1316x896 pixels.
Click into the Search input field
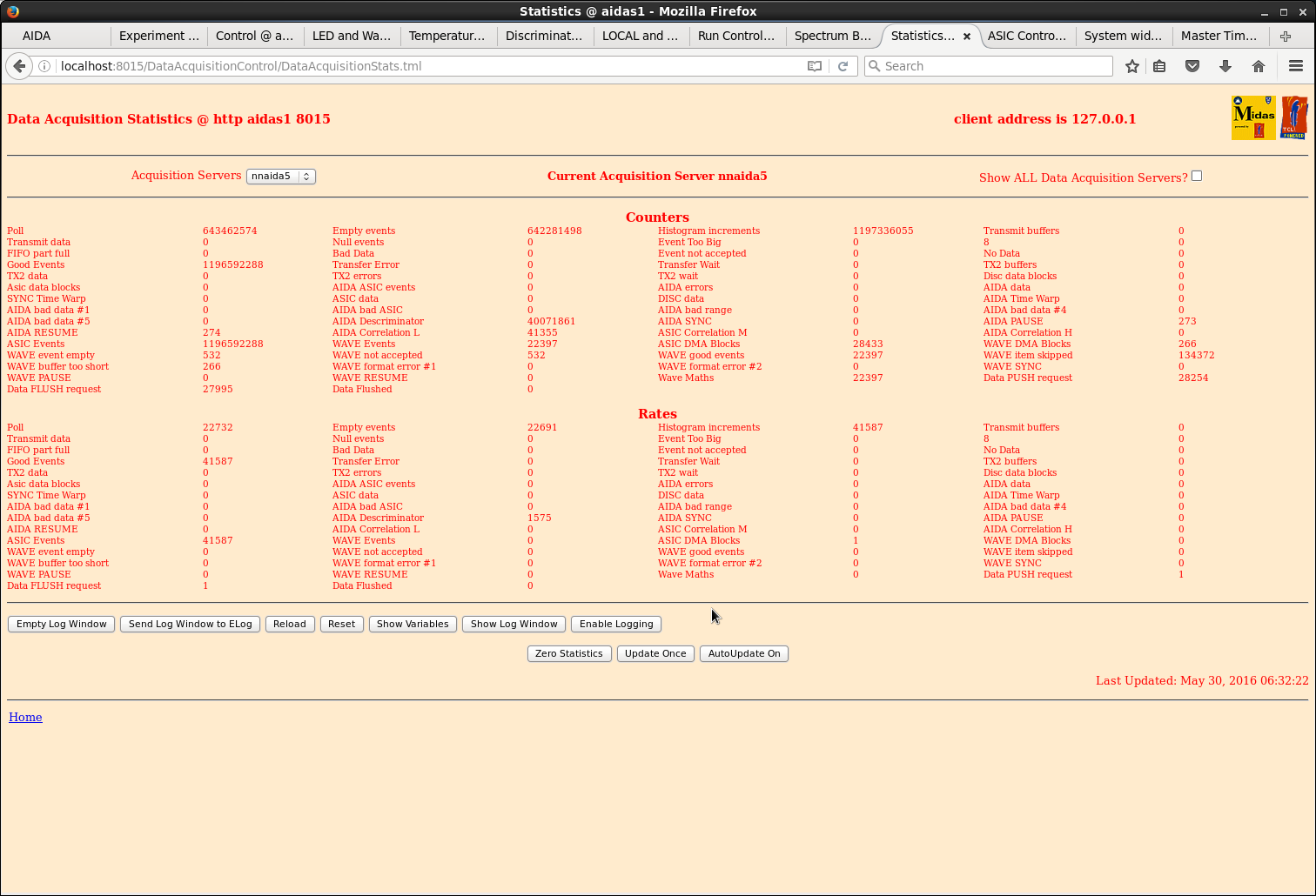[988, 66]
